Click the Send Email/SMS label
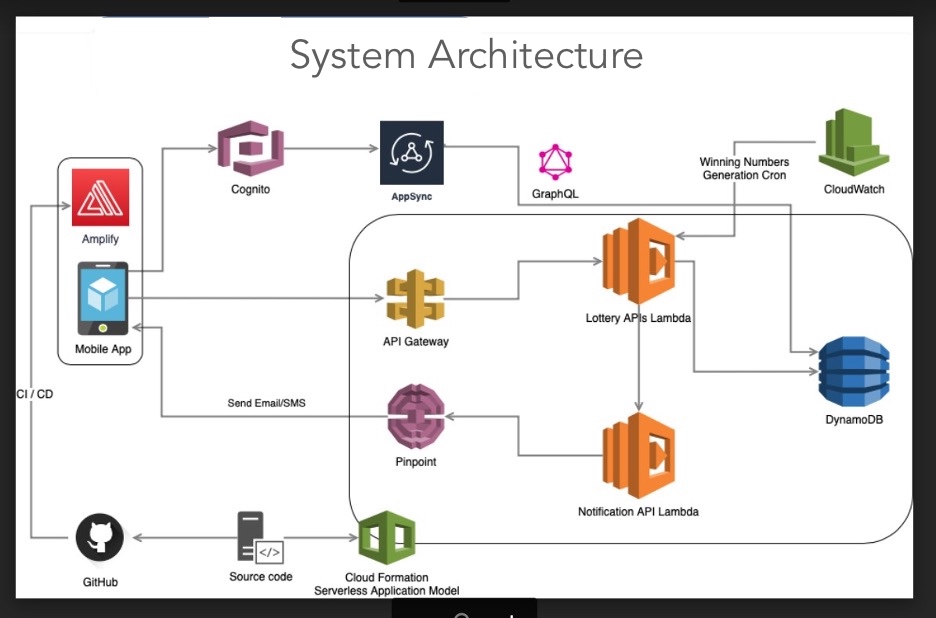Viewport: 936px width, 618px height. click(x=266, y=403)
